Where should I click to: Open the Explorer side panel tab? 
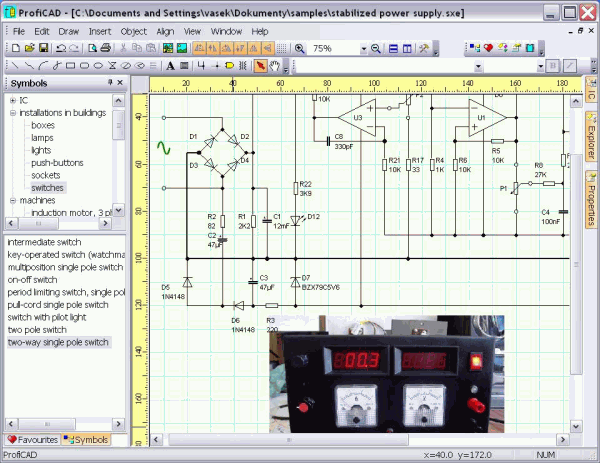[x=591, y=137]
